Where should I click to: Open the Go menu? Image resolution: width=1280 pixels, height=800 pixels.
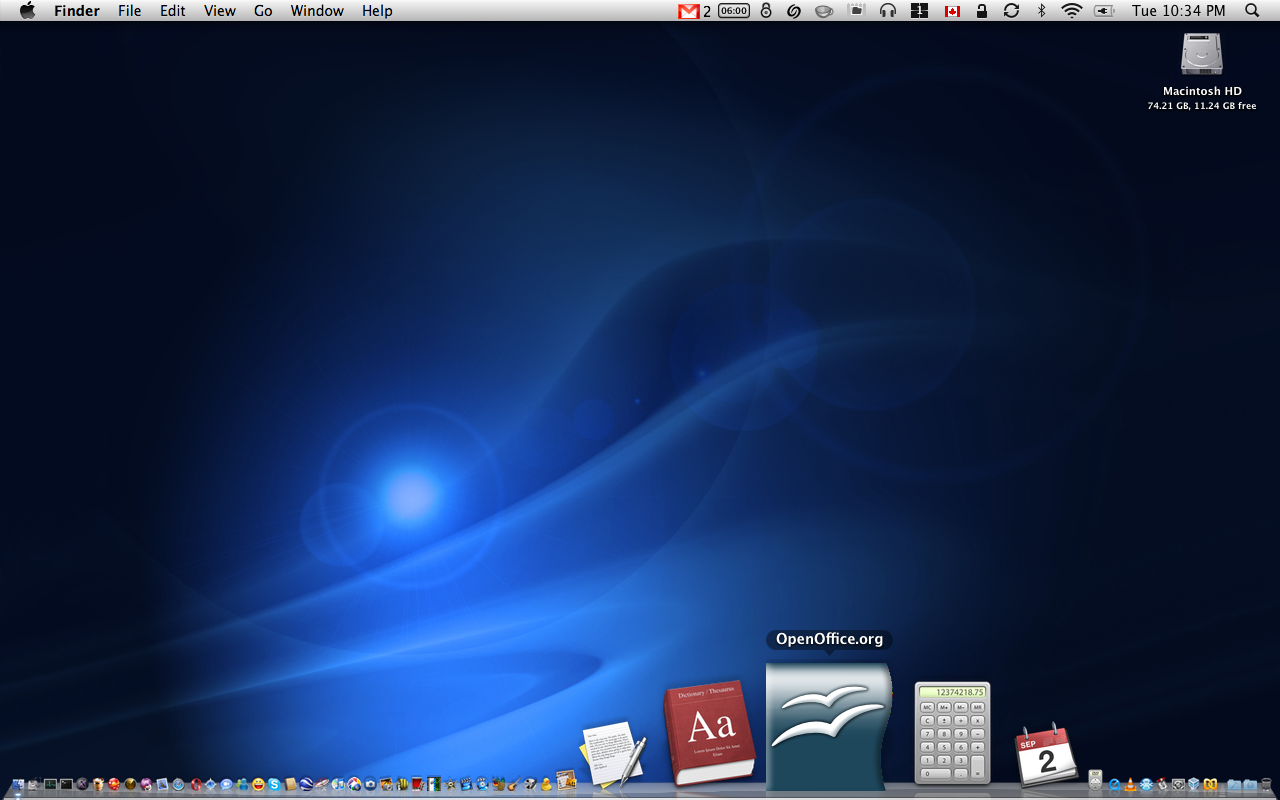click(x=263, y=11)
